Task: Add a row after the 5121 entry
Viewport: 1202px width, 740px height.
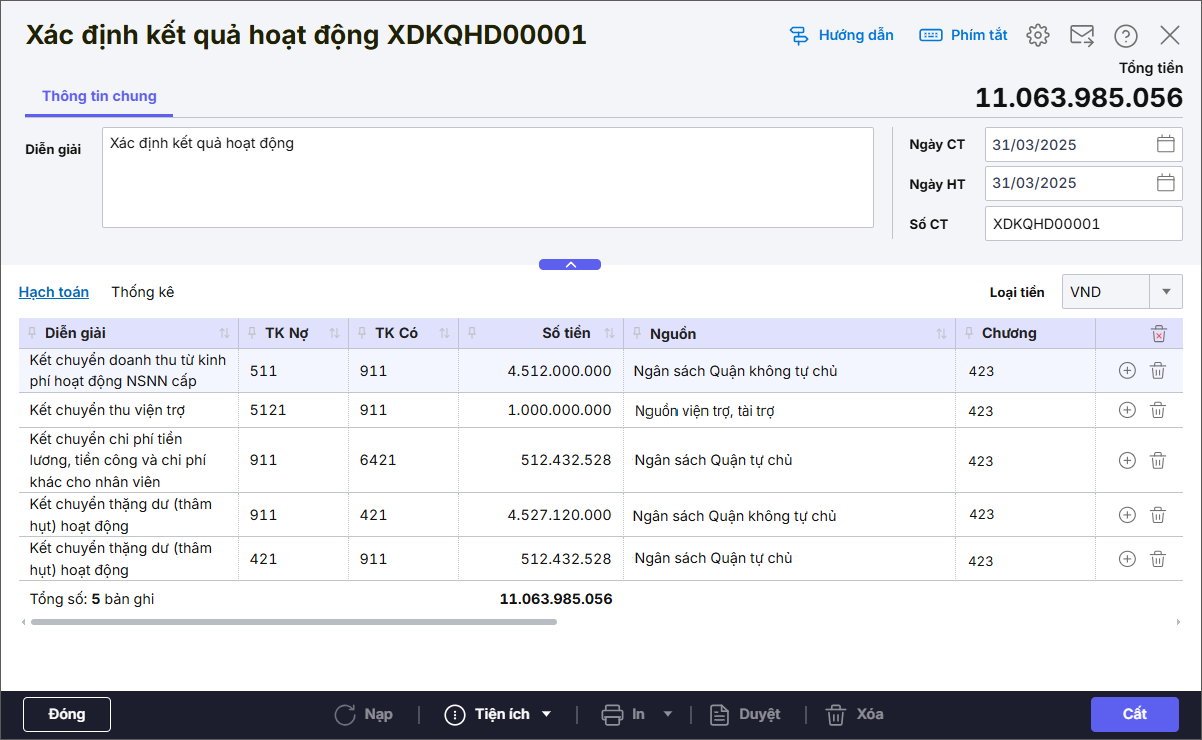Action: click(x=1127, y=410)
